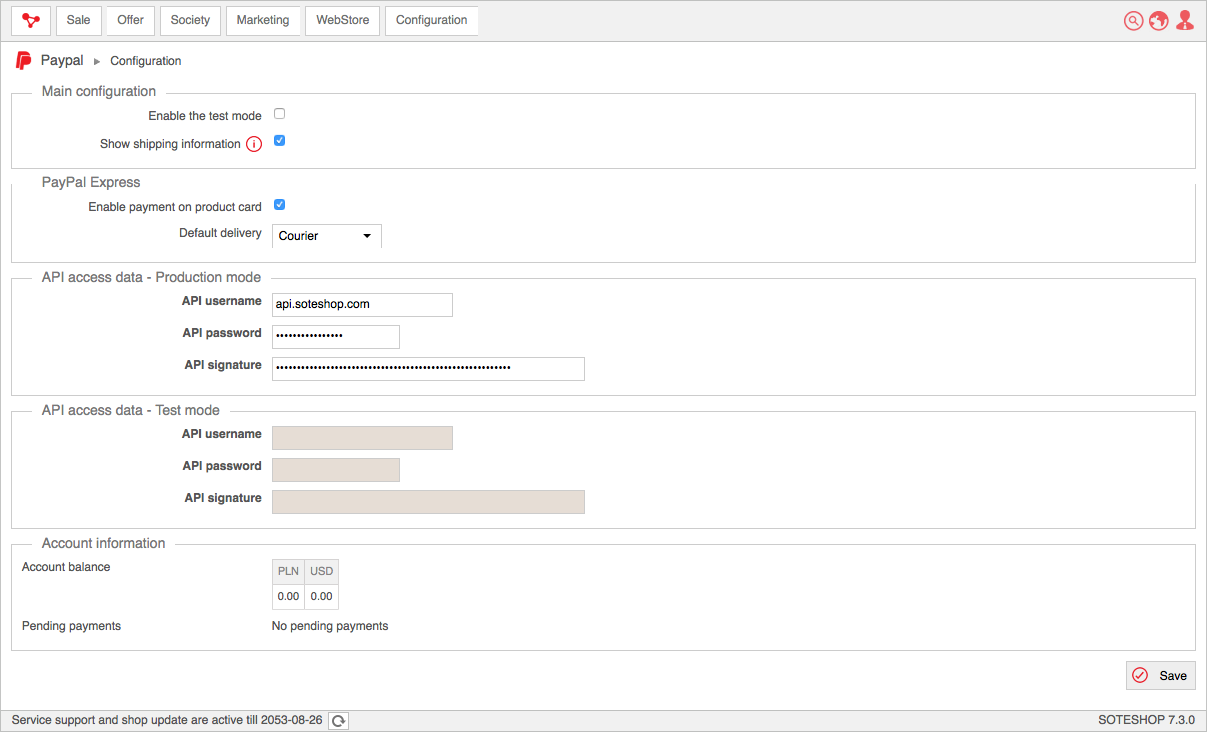The height and width of the screenshot is (732, 1207).
Task: Open the SOTESHOP home logo button
Action: (x=31, y=20)
